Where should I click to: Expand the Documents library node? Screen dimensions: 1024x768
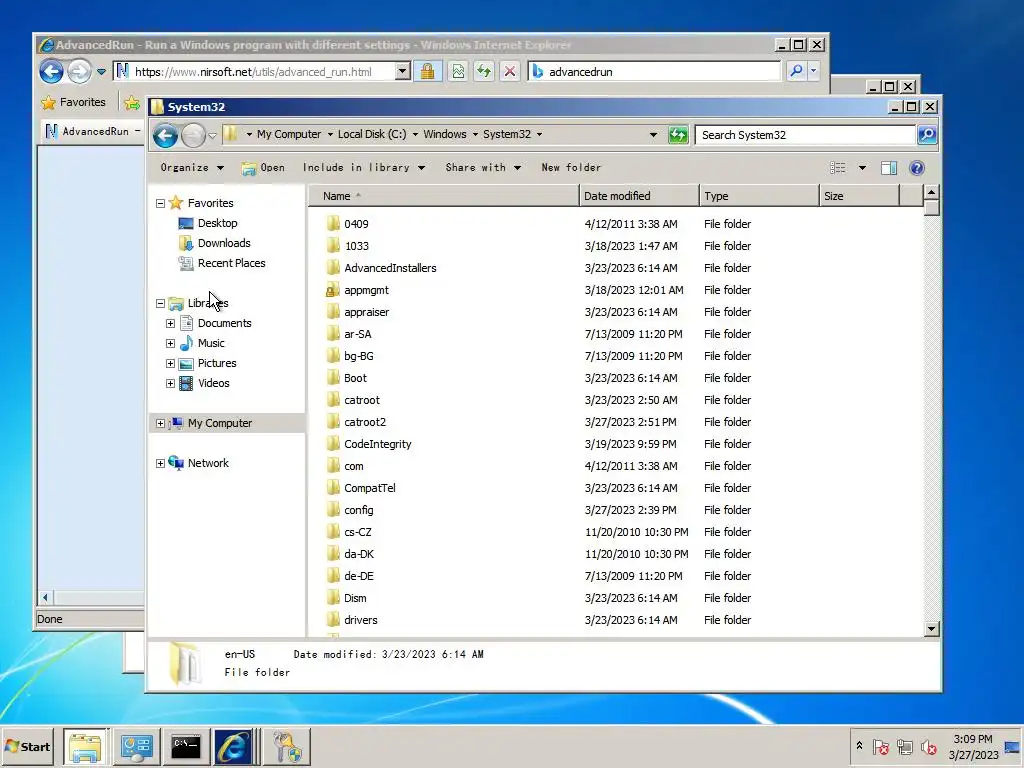click(x=170, y=324)
